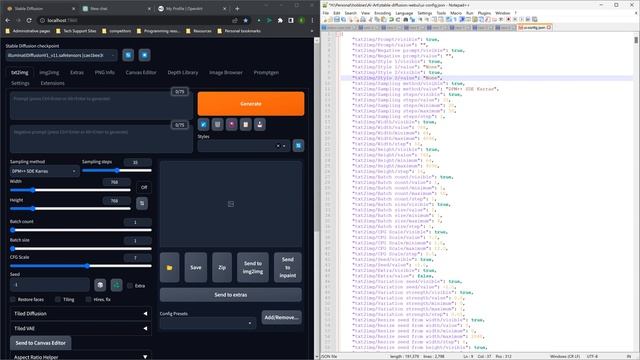Switch to the img2img tab
Viewport: 640px width, 360px height.
(49, 72)
